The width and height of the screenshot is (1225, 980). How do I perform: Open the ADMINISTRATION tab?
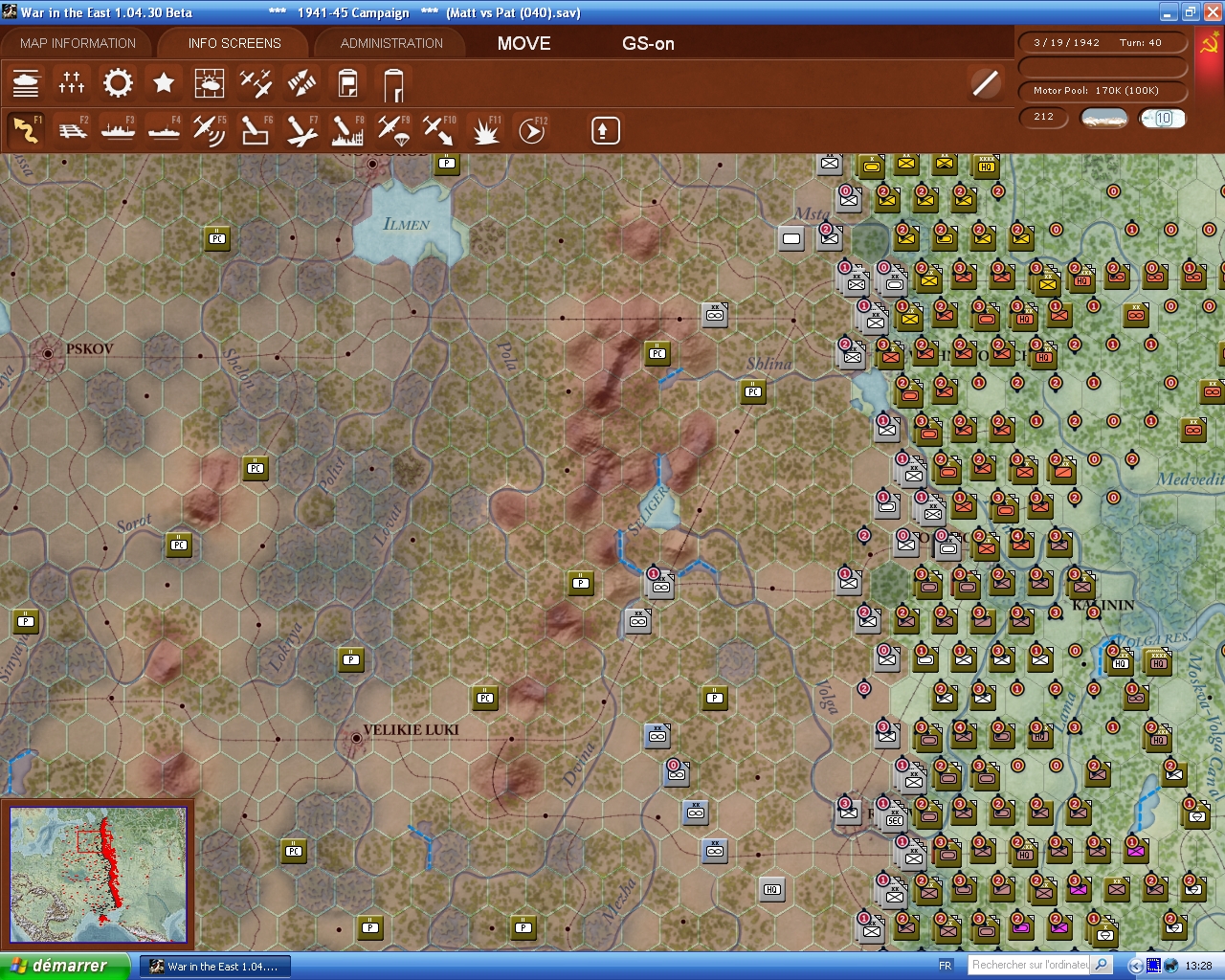click(391, 43)
